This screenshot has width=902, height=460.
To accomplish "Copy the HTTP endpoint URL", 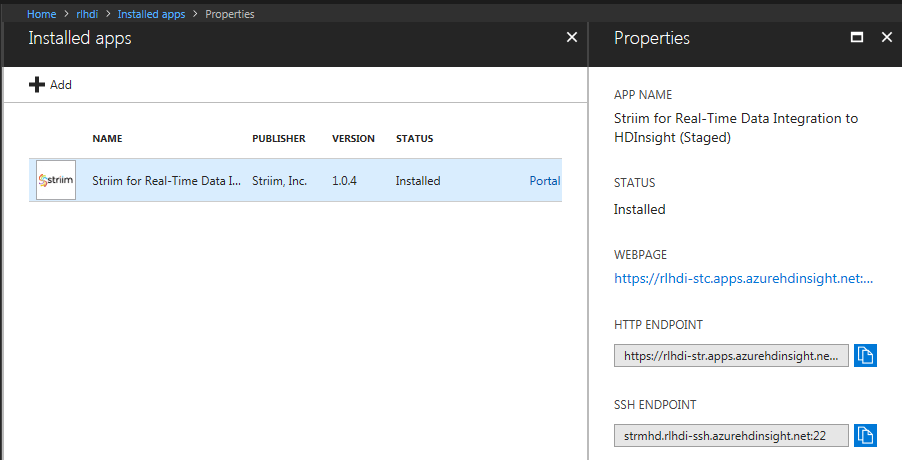I will (x=865, y=355).
